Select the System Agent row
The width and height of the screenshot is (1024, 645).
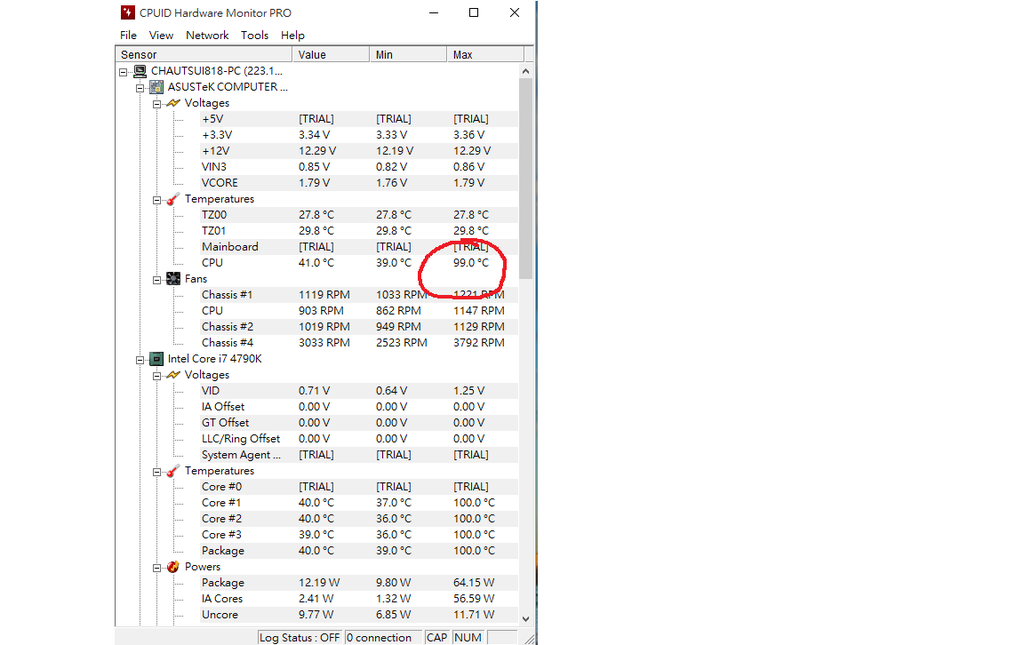click(x=359, y=455)
